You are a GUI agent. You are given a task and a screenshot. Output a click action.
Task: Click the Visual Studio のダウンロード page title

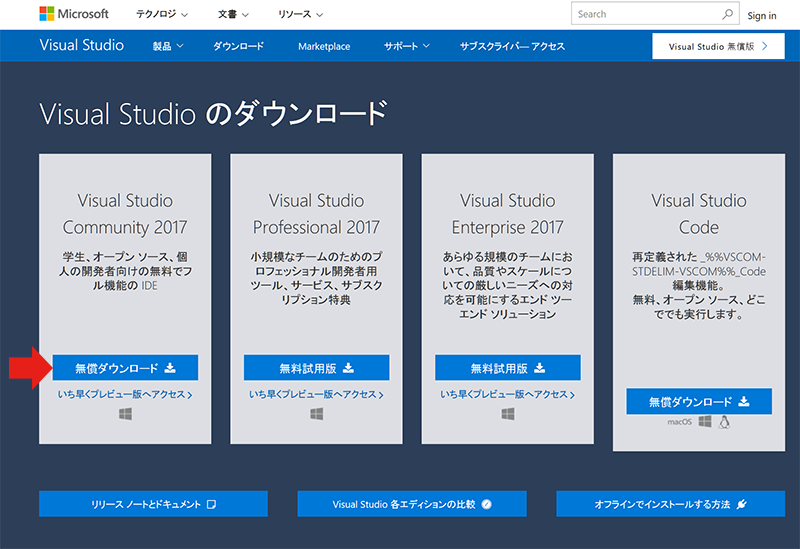click(214, 113)
